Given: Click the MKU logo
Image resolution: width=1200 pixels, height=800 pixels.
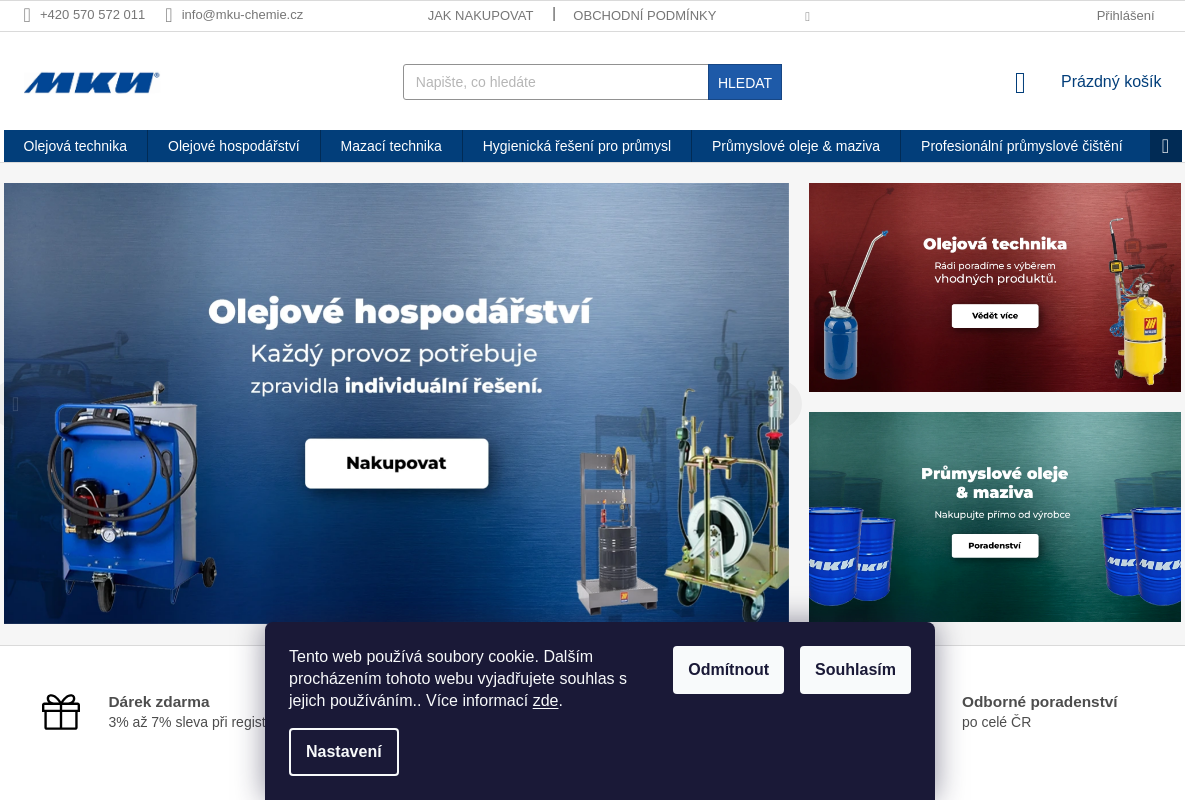Looking at the screenshot, I should [x=92, y=81].
